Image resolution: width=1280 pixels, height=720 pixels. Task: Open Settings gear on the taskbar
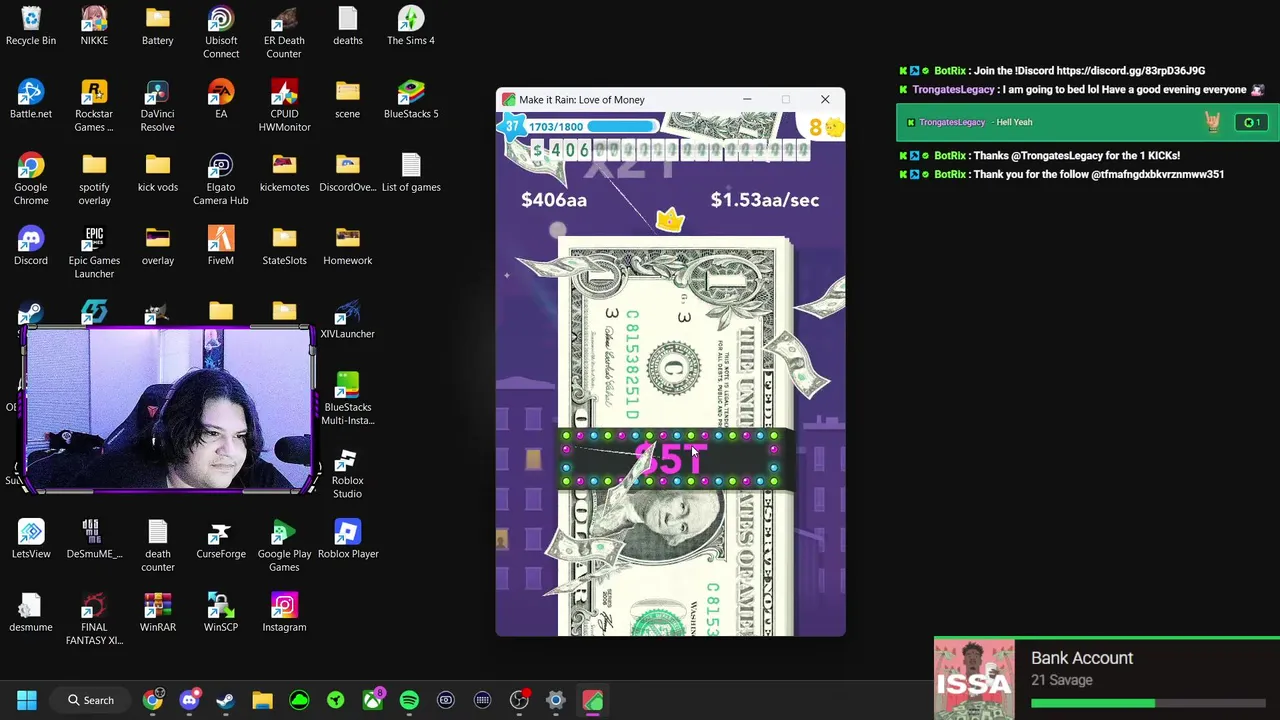556,700
